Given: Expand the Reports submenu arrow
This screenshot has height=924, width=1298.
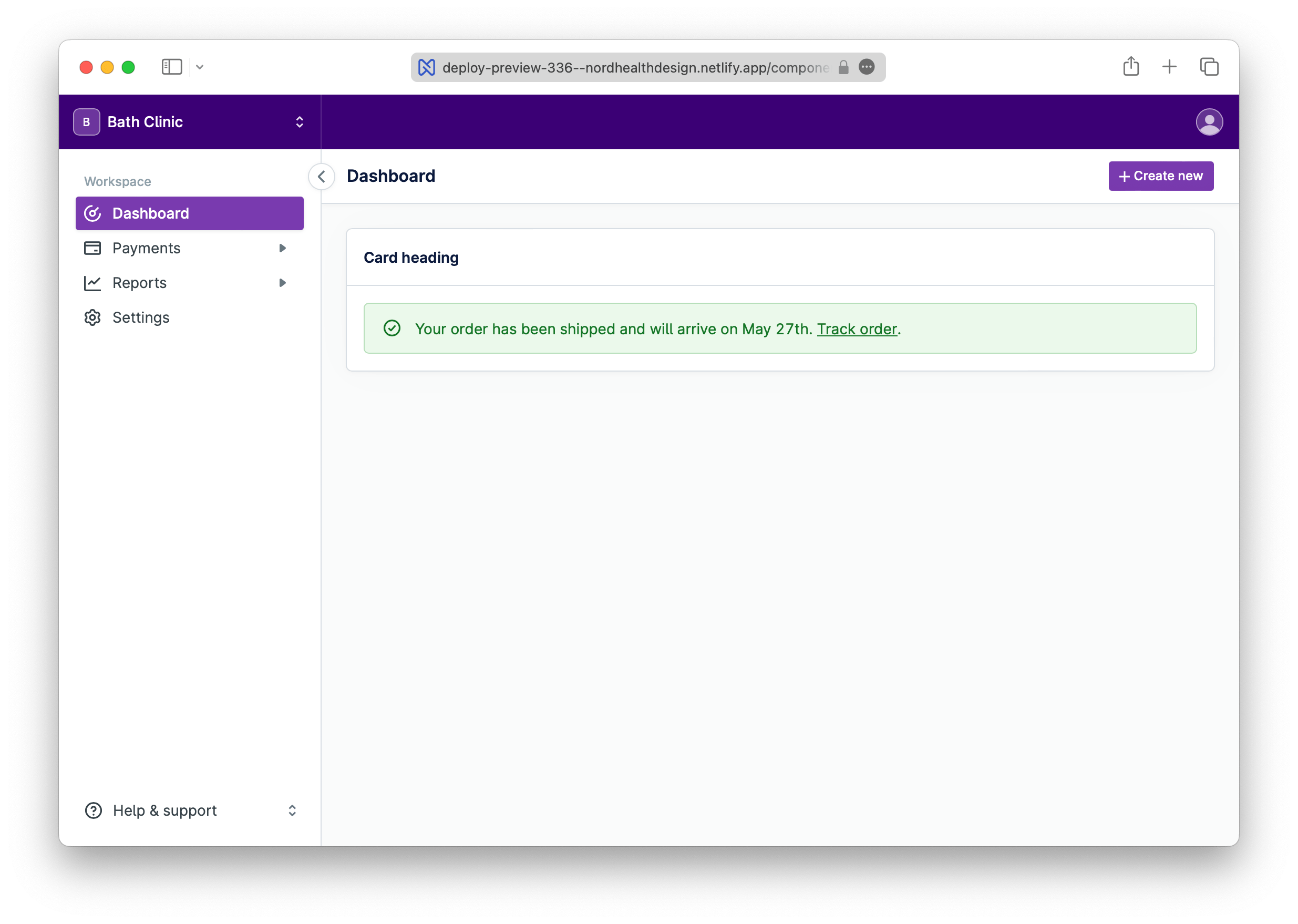Looking at the screenshot, I should pos(283,282).
